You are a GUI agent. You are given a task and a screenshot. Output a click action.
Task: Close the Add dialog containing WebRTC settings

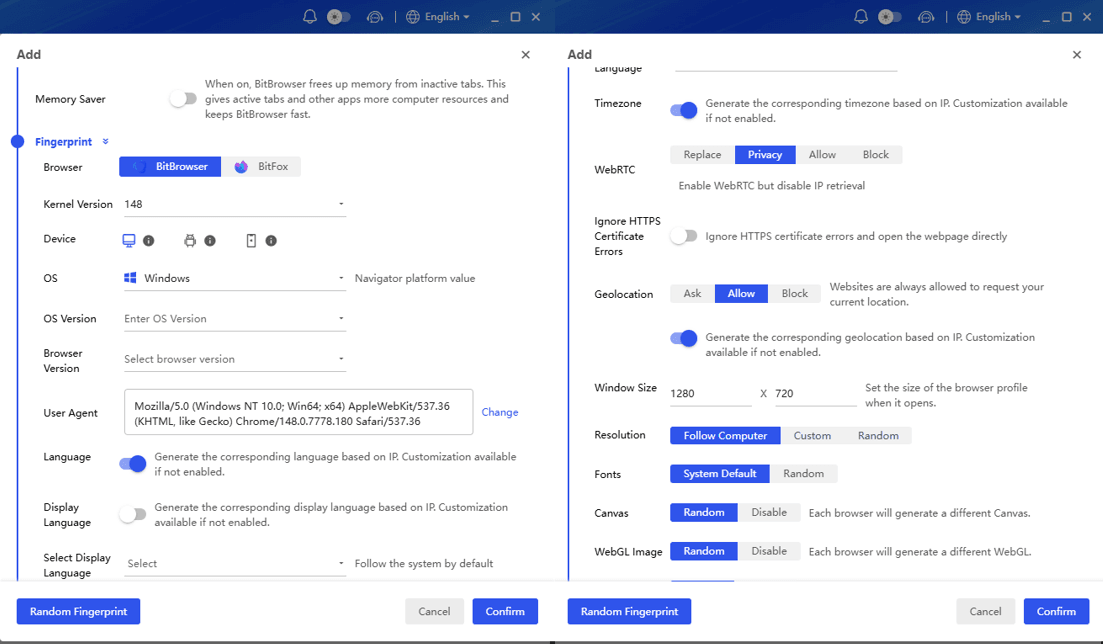click(x=1076, y=55)
